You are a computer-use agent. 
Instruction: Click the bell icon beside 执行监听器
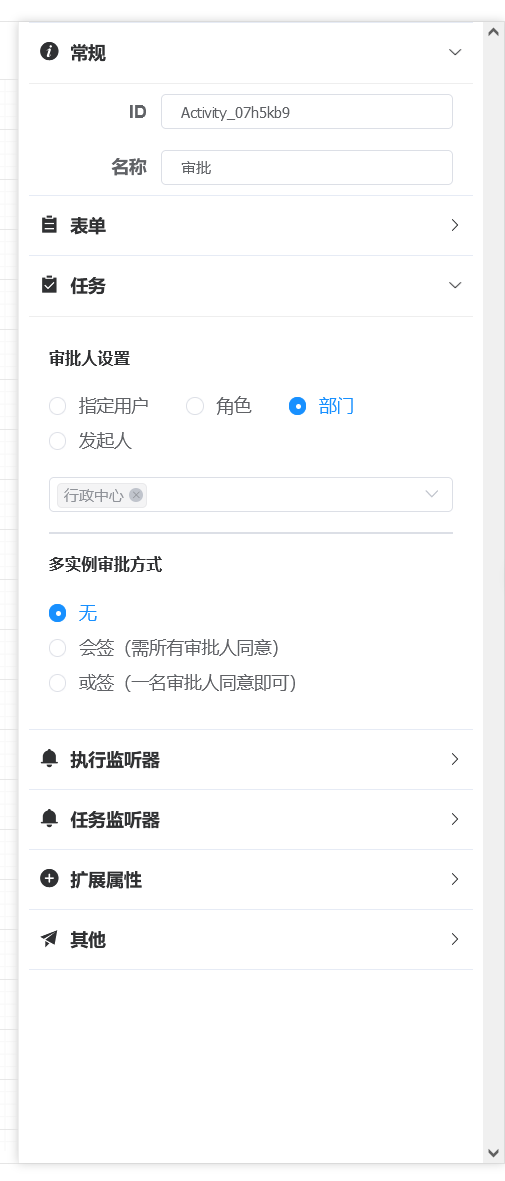(49, 758)
